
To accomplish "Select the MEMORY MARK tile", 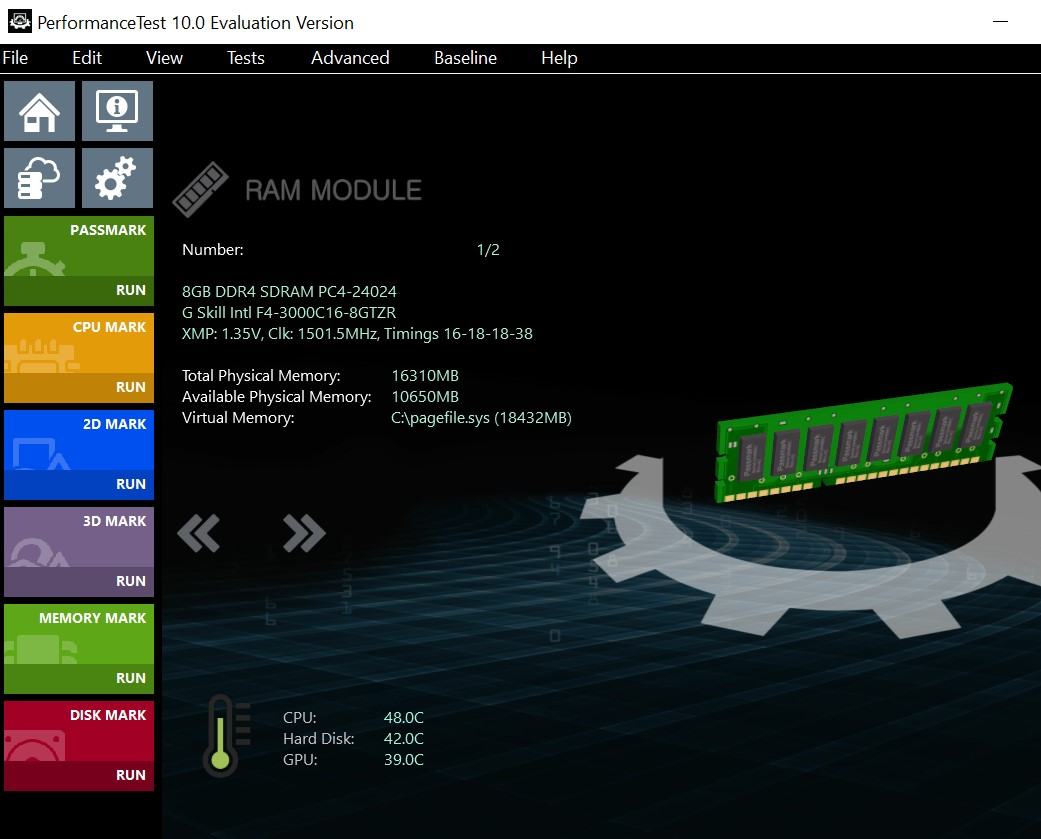I will coord(79,634).
